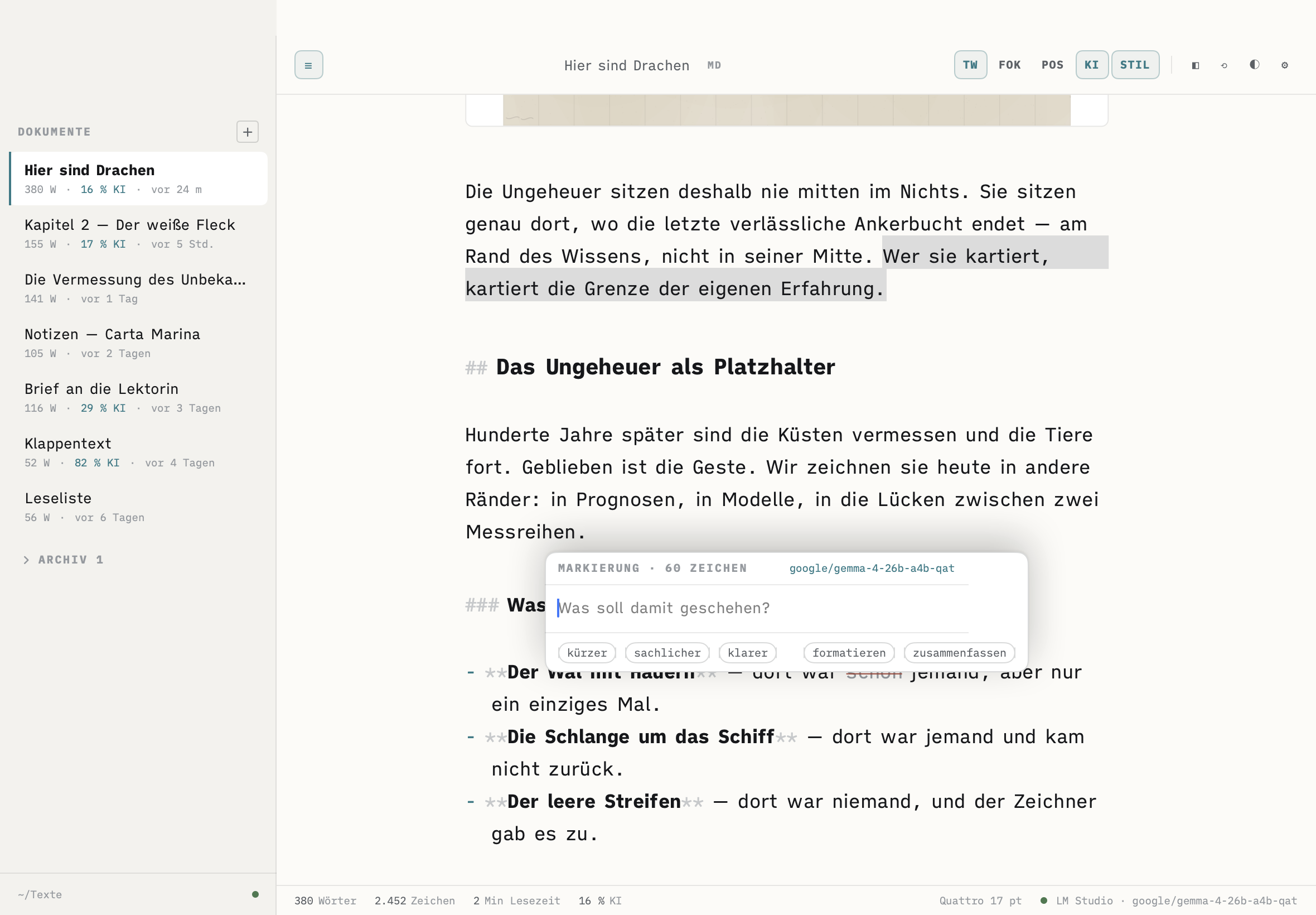Click the heading Das Ungeheuer als Platzhalter
Image resolution: width=1316 pixels, height=915 pixels.
[x=665, y=367]
